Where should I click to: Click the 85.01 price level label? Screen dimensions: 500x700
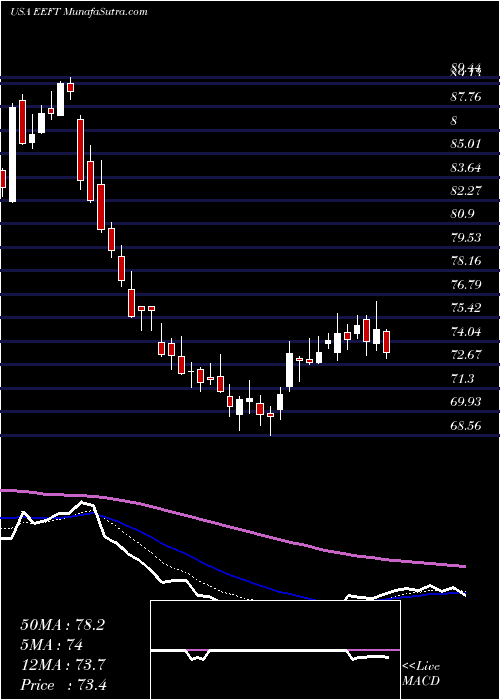click(466, 144)
